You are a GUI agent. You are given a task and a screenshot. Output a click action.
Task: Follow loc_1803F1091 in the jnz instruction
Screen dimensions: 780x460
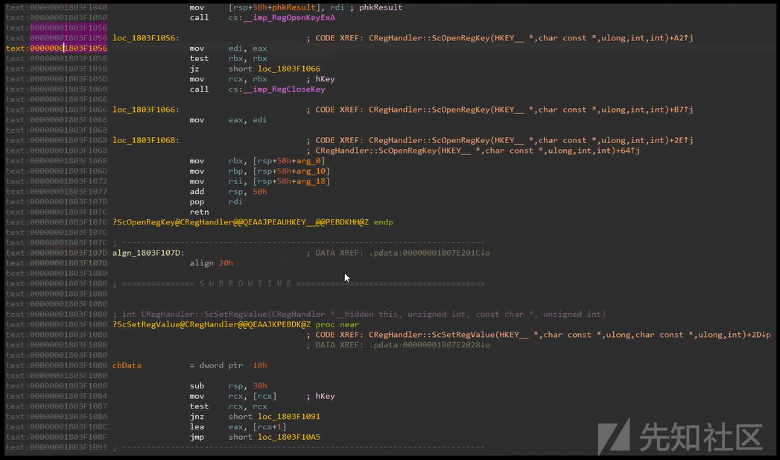pos(289,417)
